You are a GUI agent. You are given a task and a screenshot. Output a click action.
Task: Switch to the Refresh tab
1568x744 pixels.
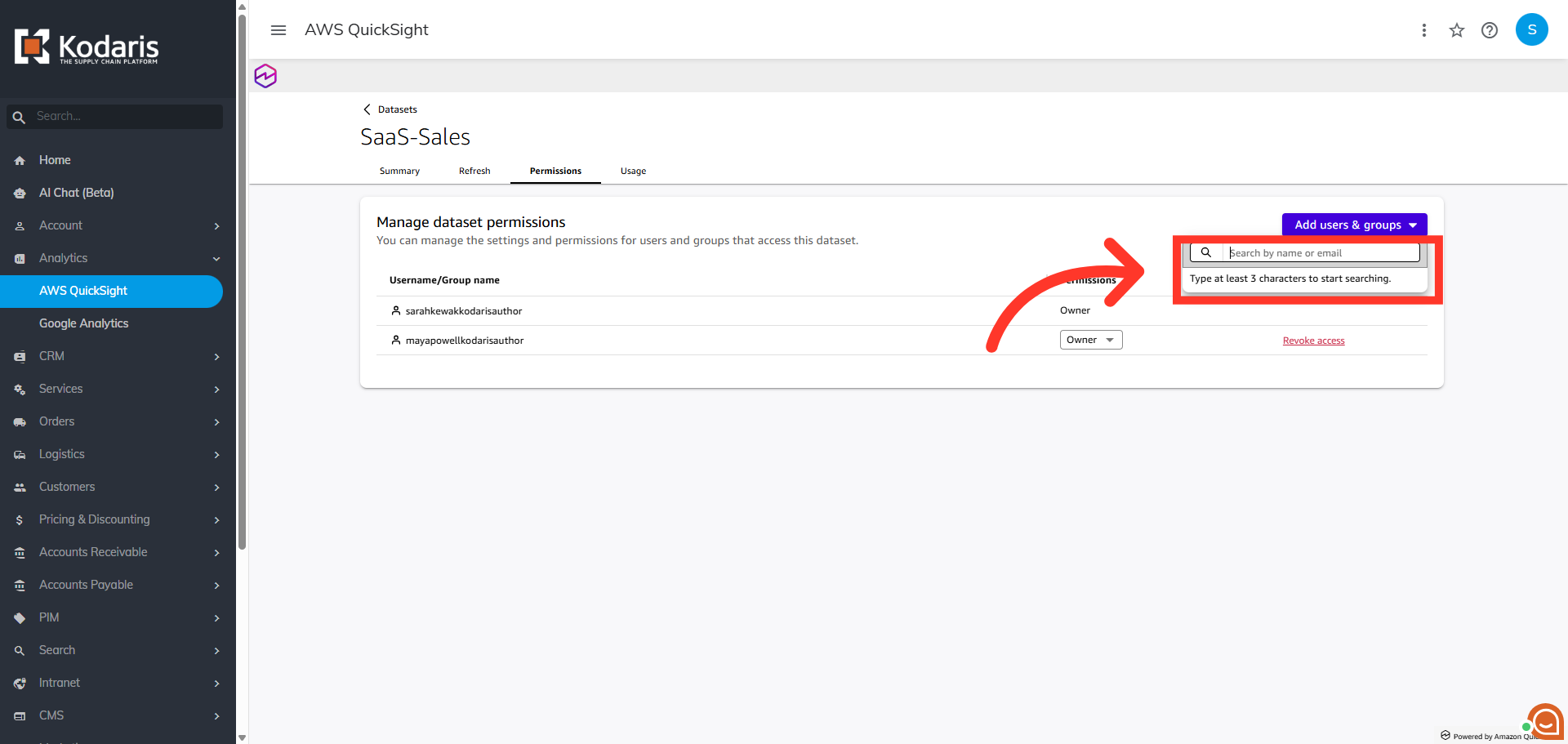[474, 171]
